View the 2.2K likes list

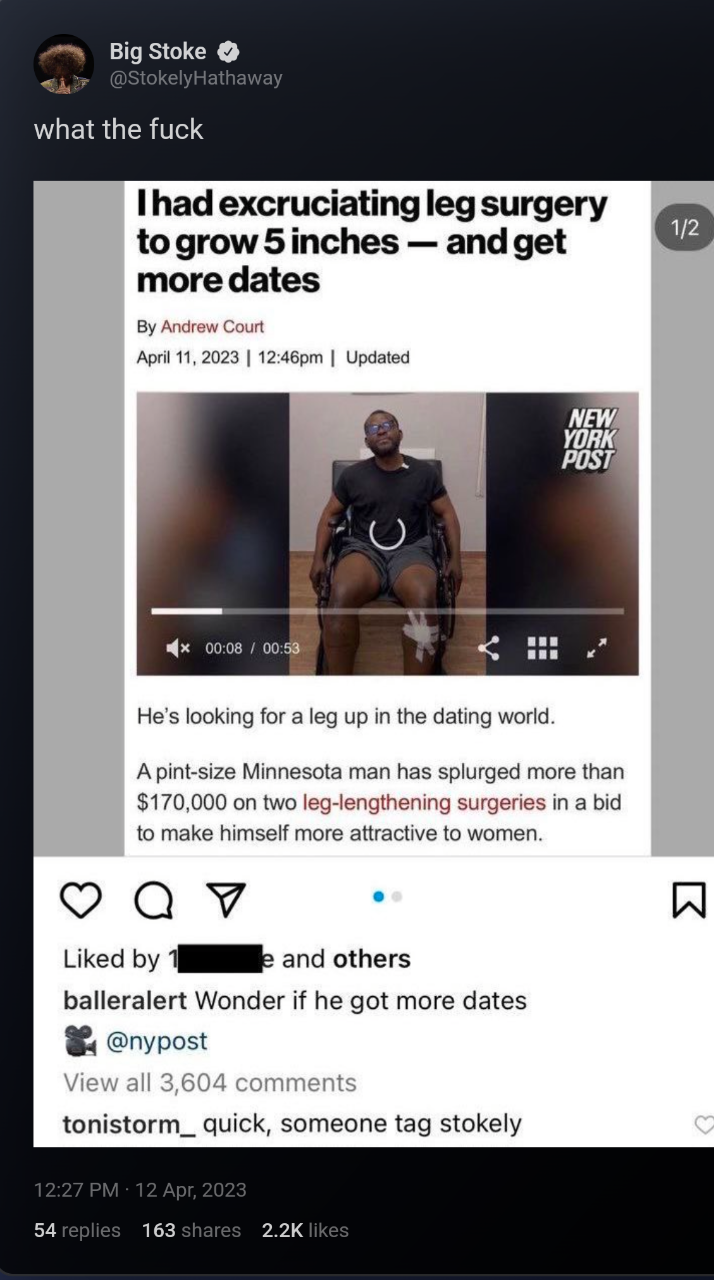point(305,1230)
